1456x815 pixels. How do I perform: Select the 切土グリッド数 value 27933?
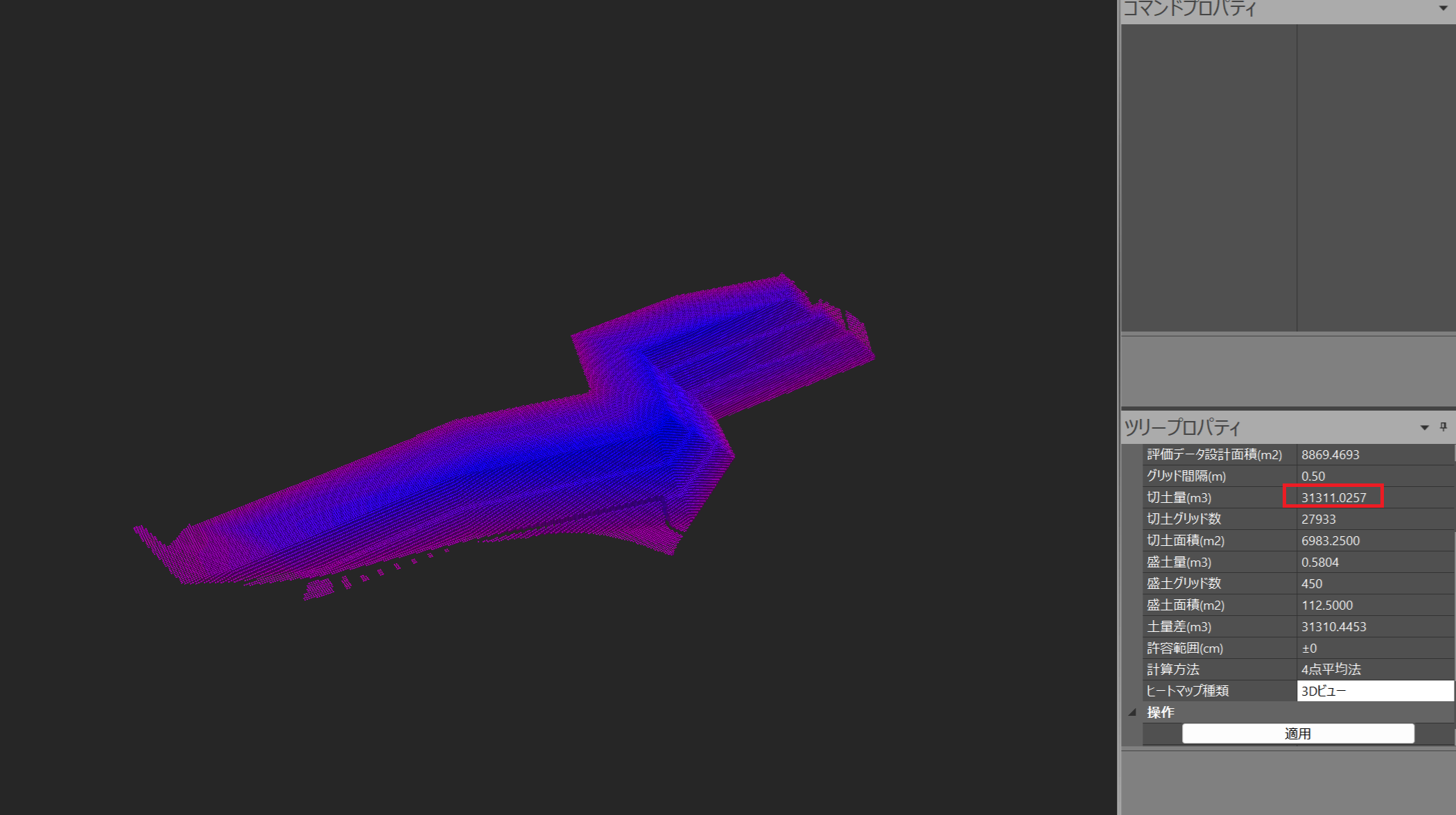click(x=1318, y=519)
